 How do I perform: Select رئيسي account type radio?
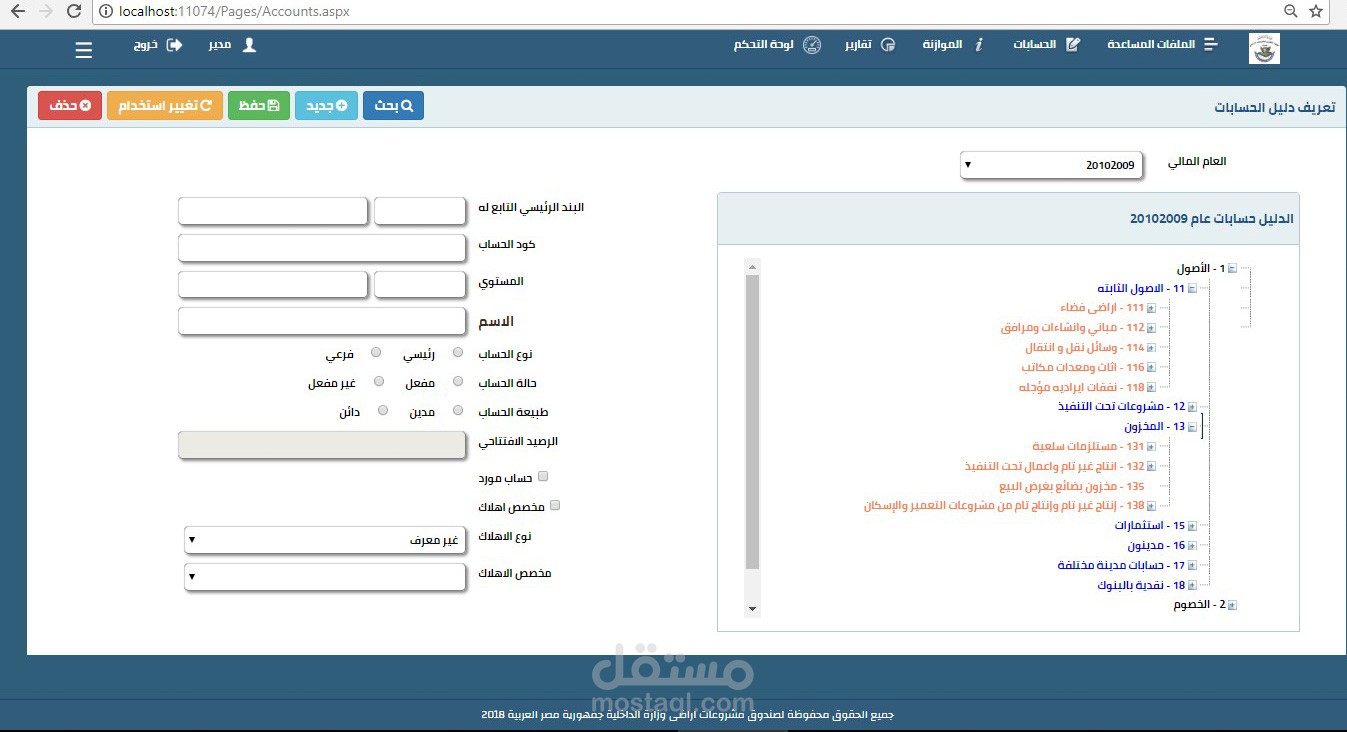(458, 352)
